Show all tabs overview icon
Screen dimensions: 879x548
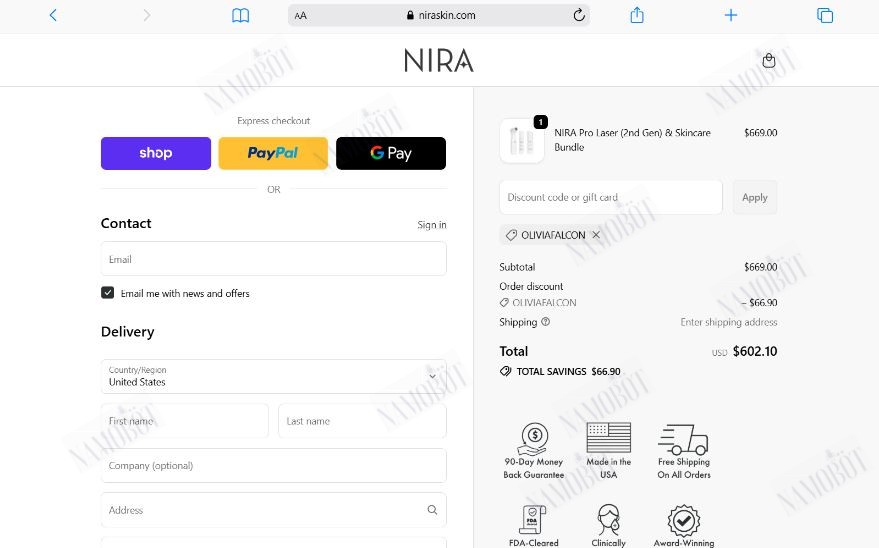(825, 15)
